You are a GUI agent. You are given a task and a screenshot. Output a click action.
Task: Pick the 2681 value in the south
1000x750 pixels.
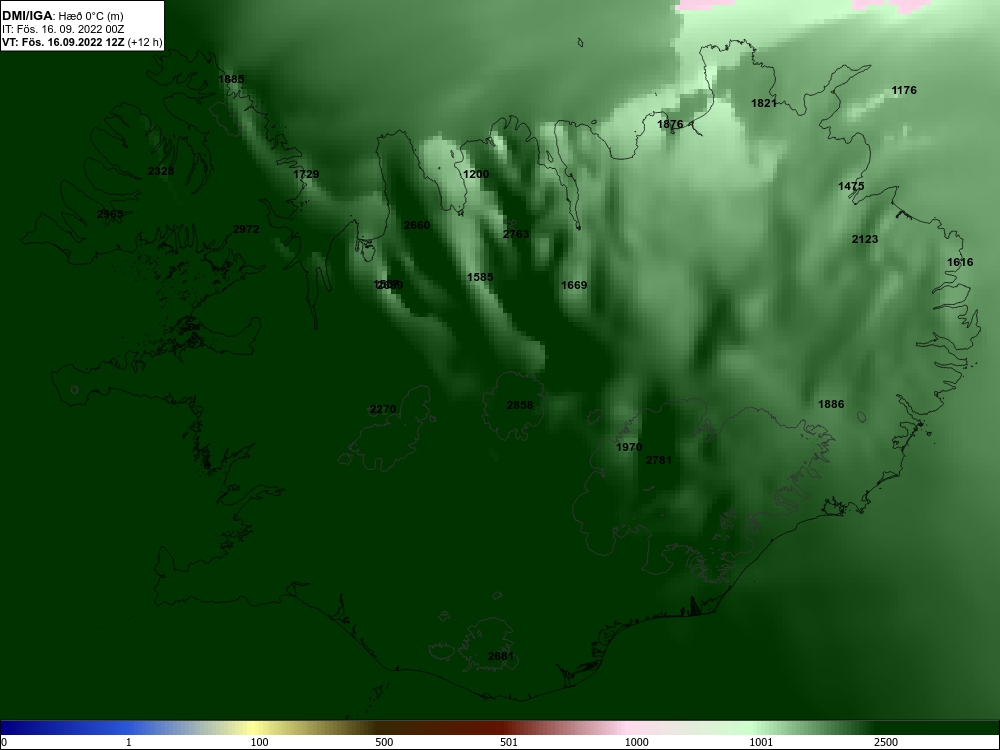click(501, 656)
